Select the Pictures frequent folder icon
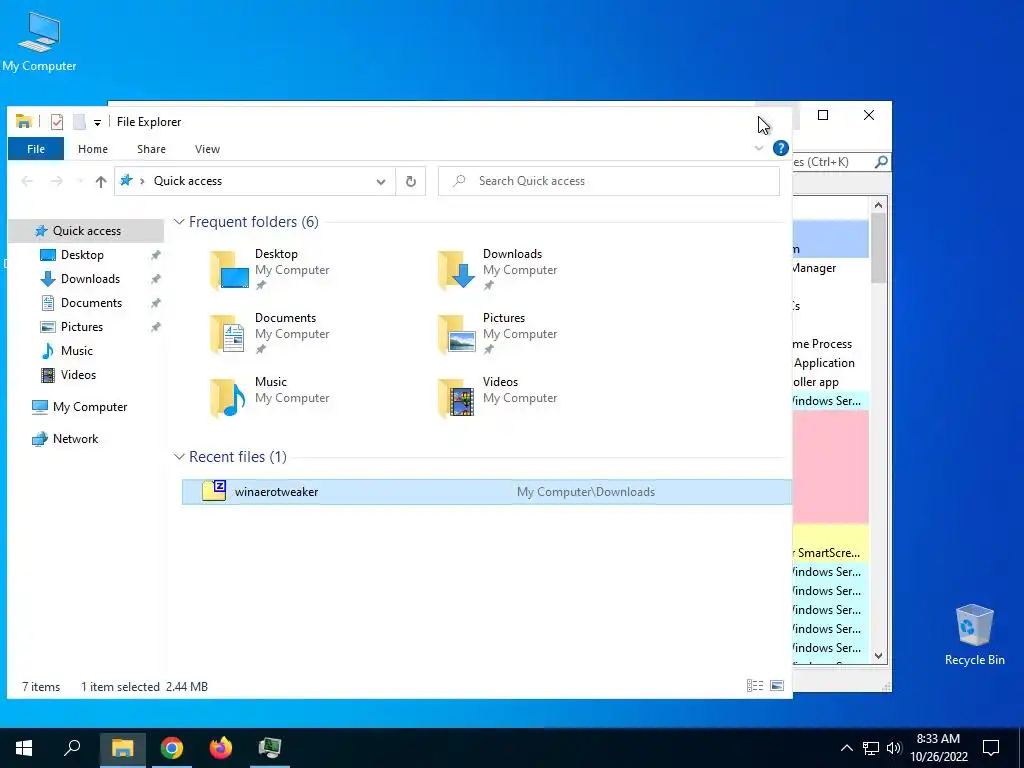The height and width of the screenshot is (768, 1024). click(x=456, y=334)
